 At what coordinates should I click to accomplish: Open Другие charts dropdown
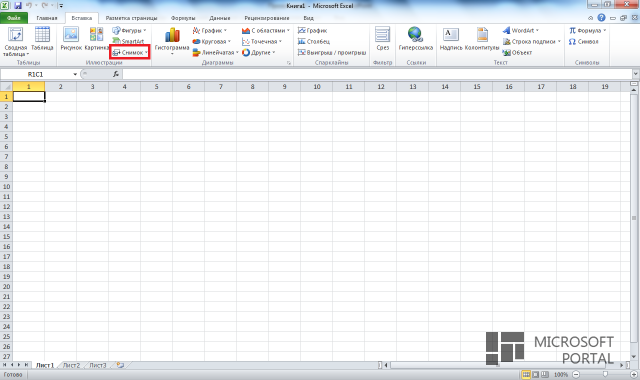click(258, 53)
